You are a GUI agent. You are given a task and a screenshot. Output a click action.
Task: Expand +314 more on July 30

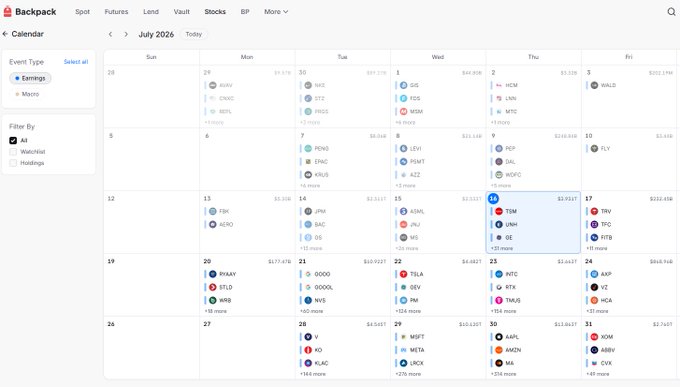[x=503, y=374]
